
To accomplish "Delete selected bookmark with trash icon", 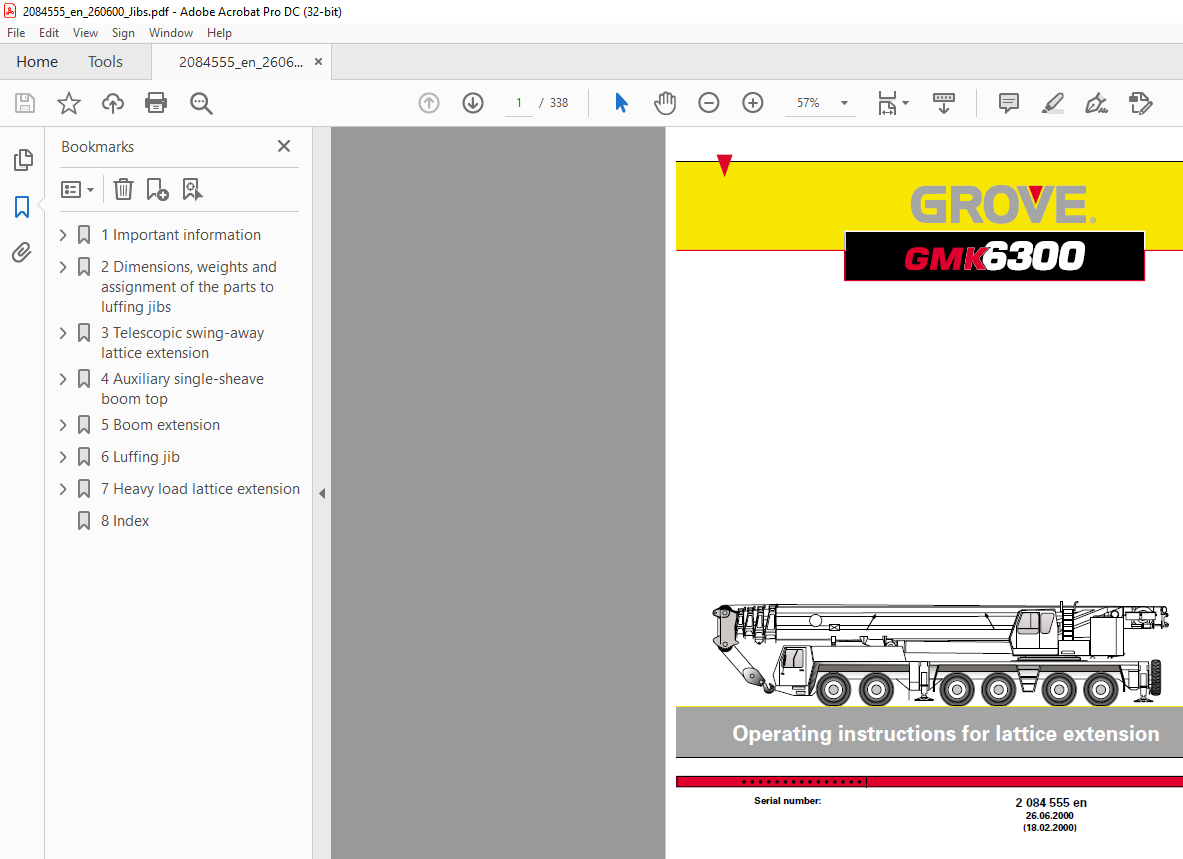I will [123, 189].
